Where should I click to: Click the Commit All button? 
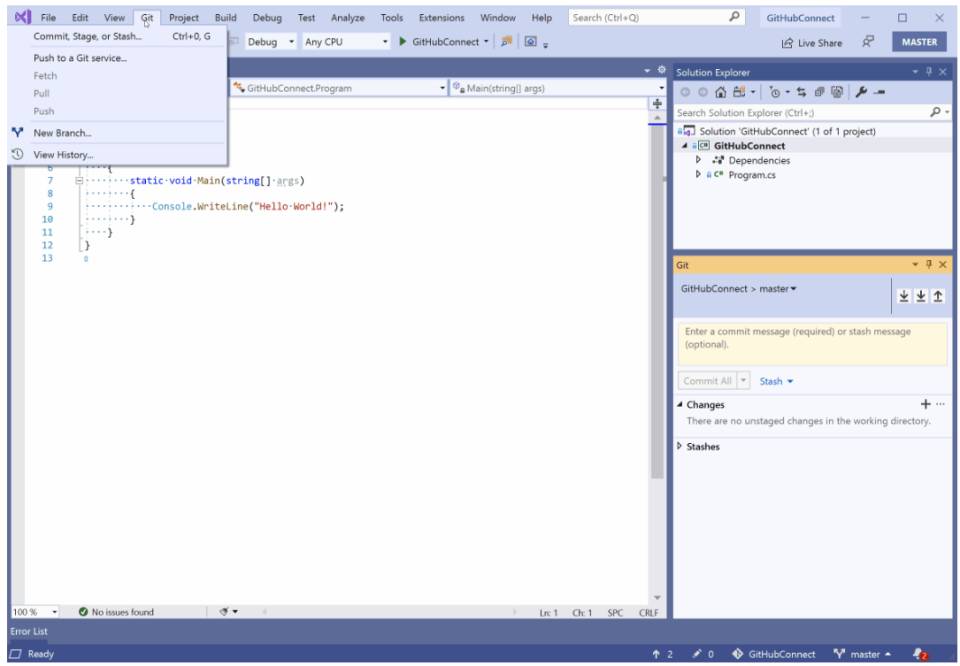(x=707, y=381)
